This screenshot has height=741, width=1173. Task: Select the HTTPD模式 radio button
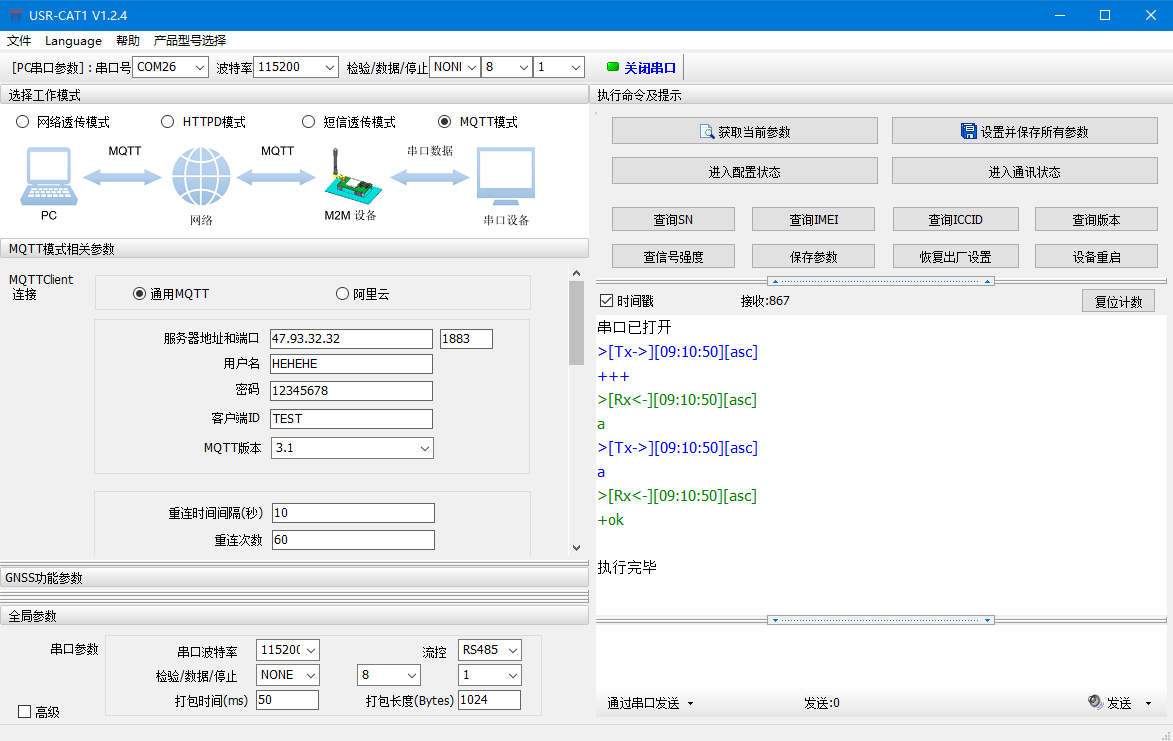click(168, 122)
